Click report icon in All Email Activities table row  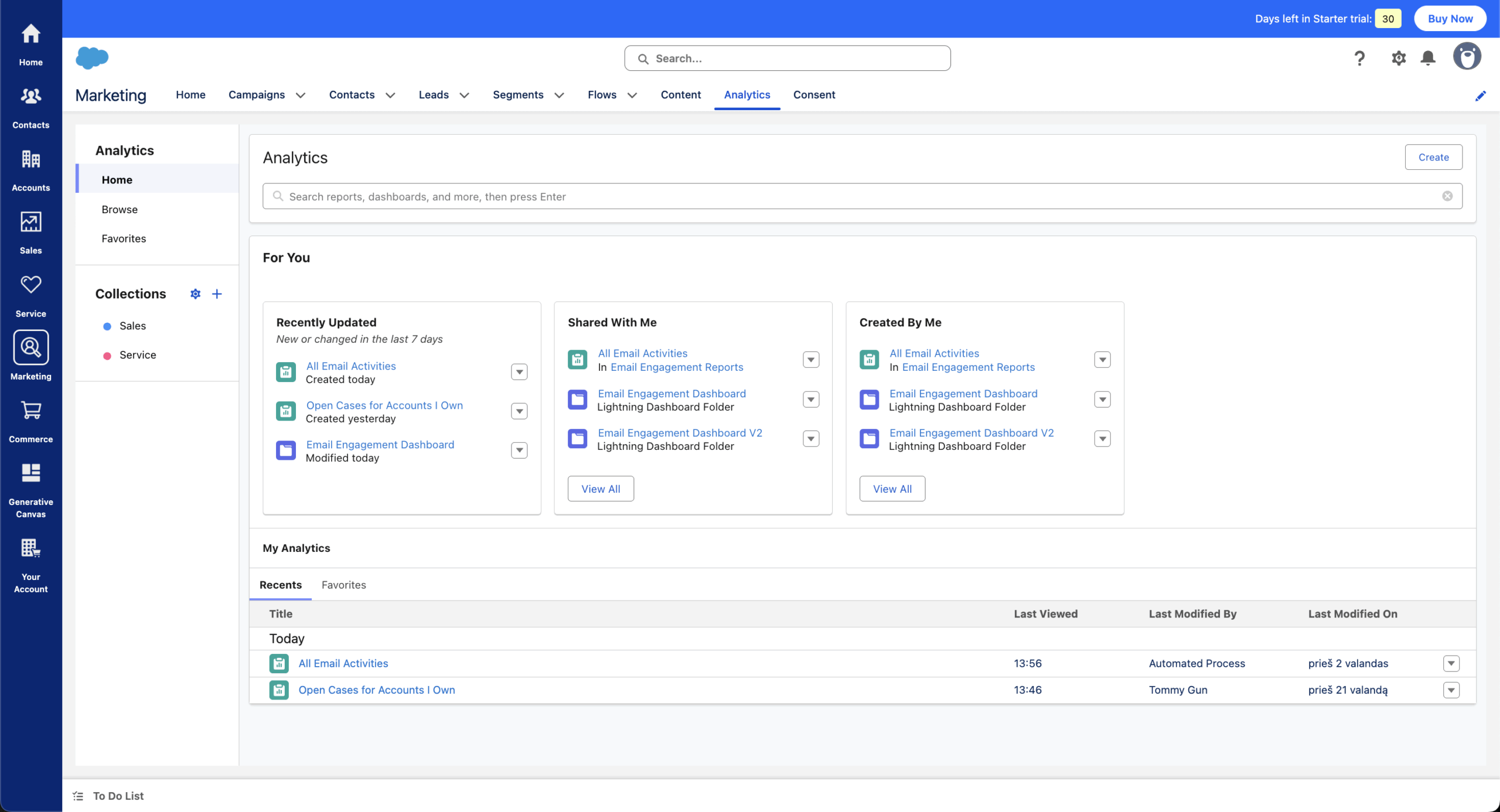pyautogui.click(x=279, y=663)
